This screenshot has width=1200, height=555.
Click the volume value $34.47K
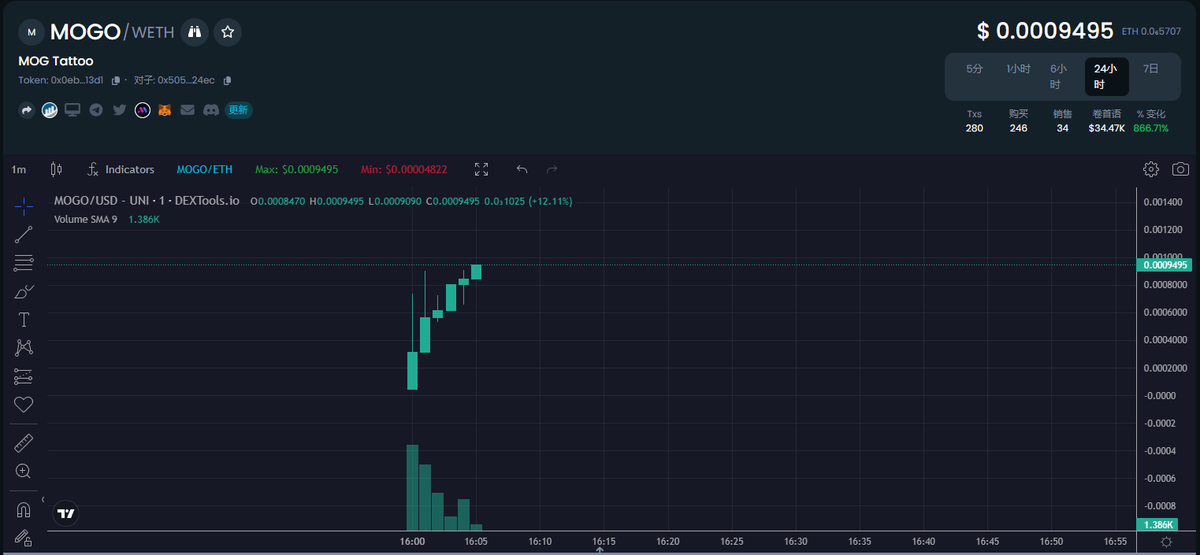pos(1106,128)
